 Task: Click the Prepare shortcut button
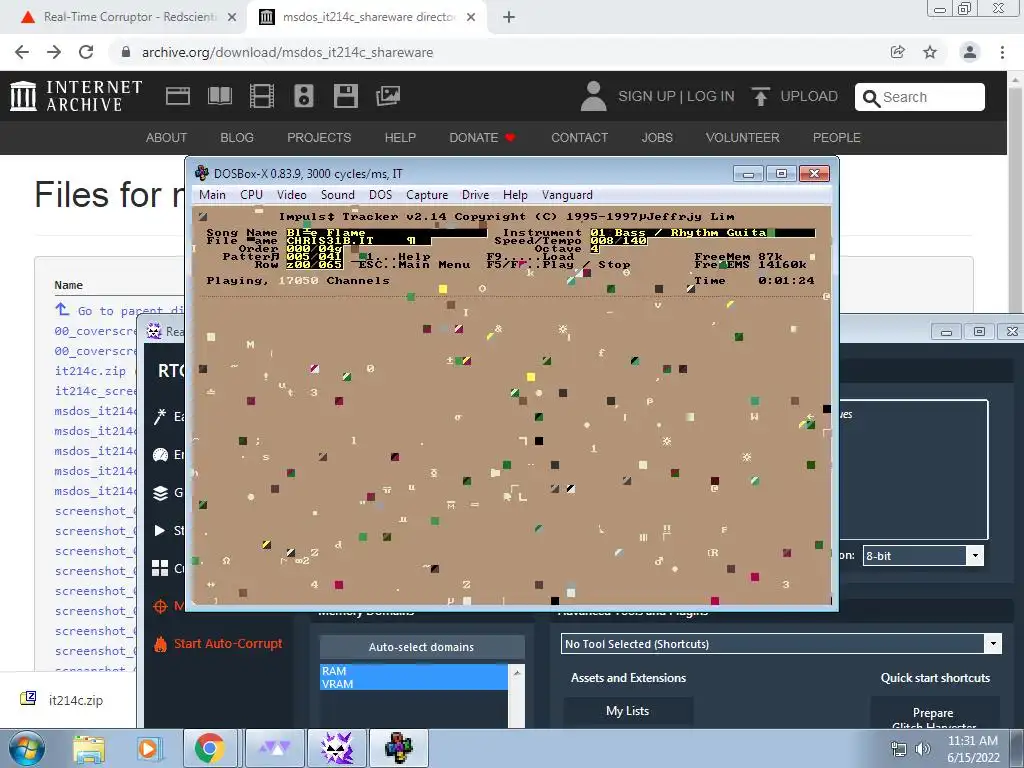[x=933, y=713]
